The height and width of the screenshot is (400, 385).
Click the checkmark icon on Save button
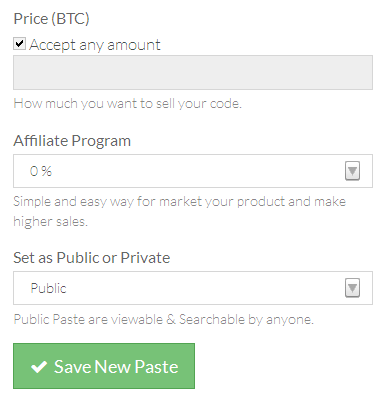(x=39, y=367)
